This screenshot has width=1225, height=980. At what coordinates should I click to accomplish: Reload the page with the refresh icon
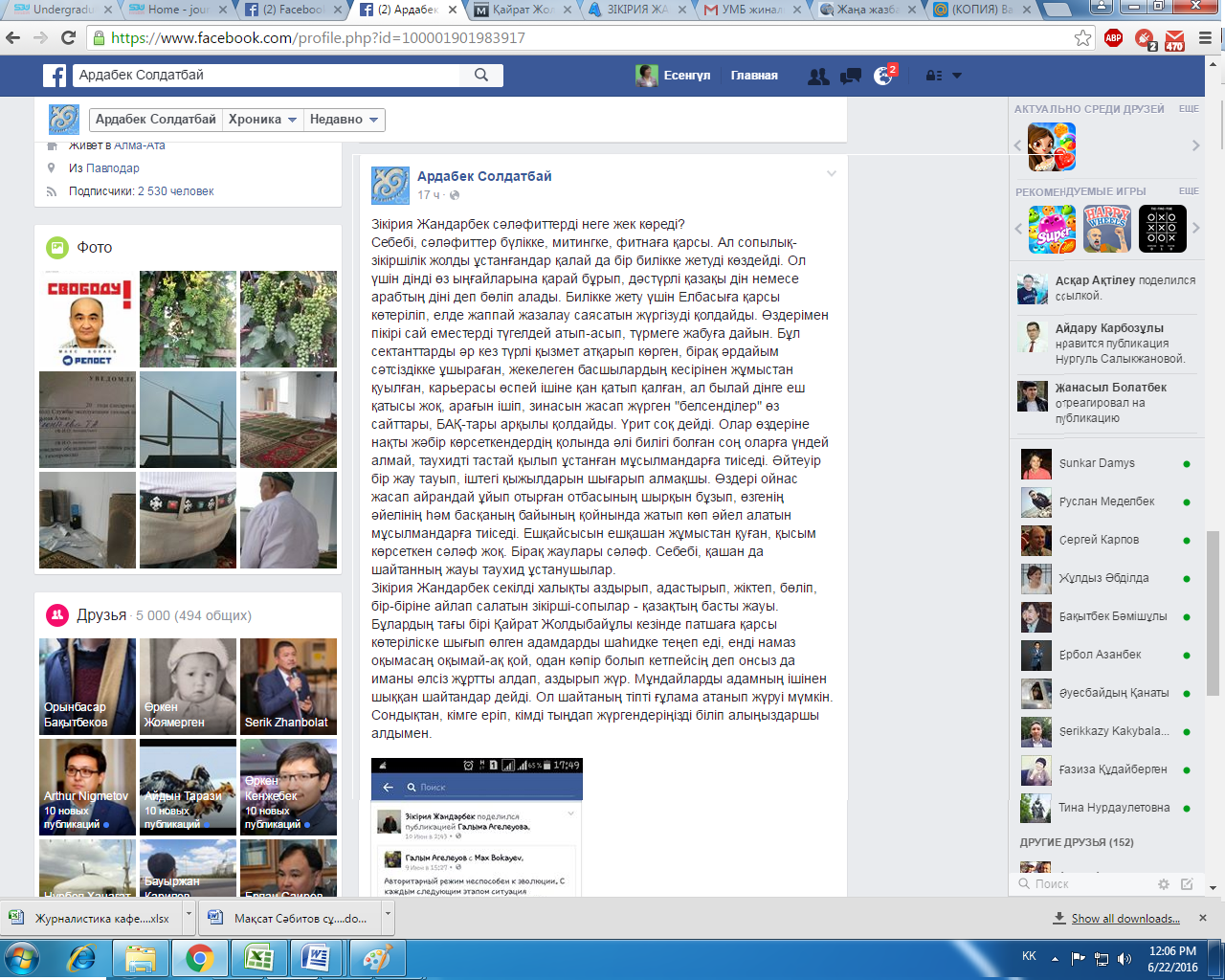[68, 38]
